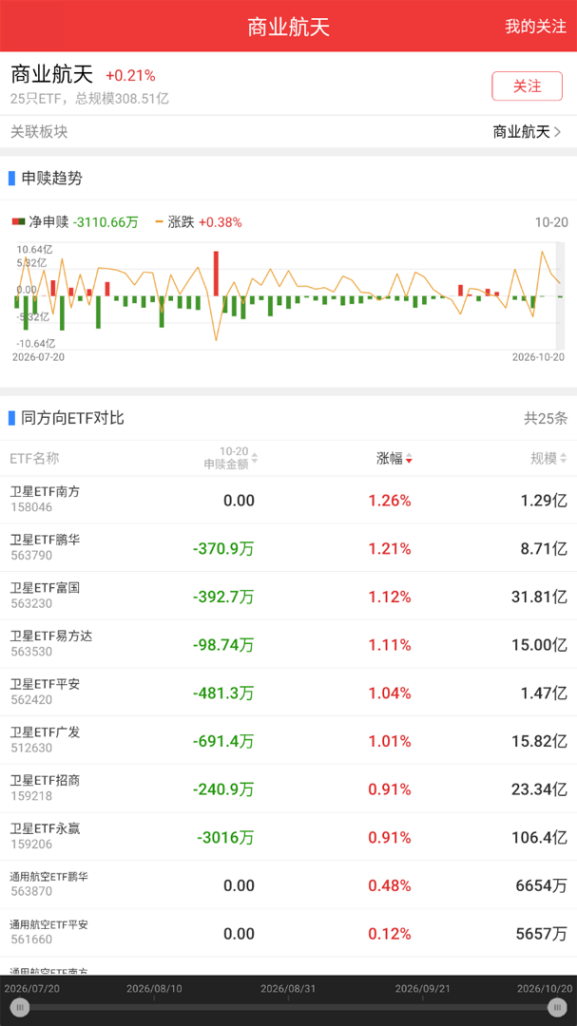
Task: Open 通用航空ETF平安 561660 row
Action: tap(288, 932)
